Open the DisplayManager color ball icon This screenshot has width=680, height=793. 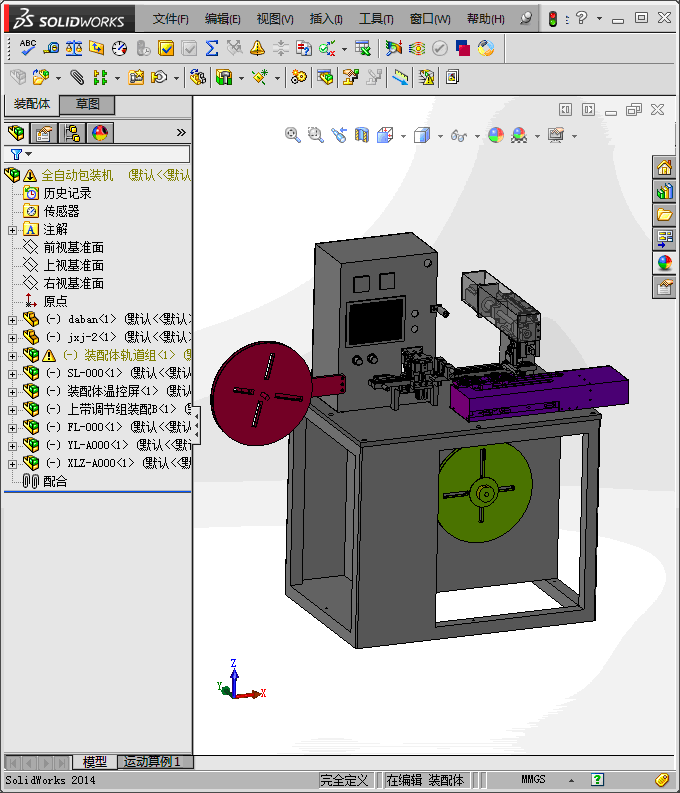tap(100, 133)
